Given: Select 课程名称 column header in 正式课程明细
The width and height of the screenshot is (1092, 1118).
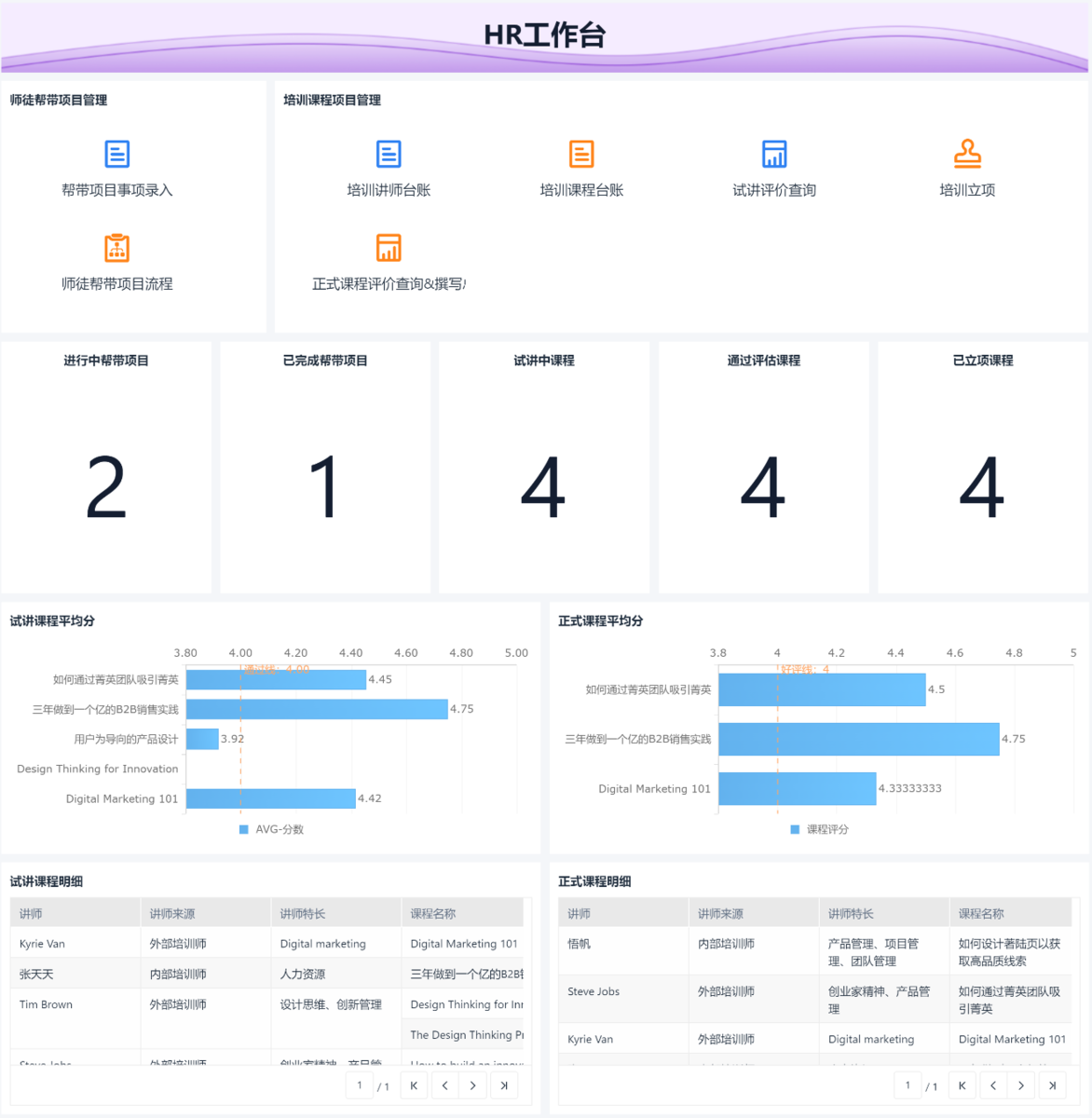Looking at the screenshot, I should (1015, 914).
